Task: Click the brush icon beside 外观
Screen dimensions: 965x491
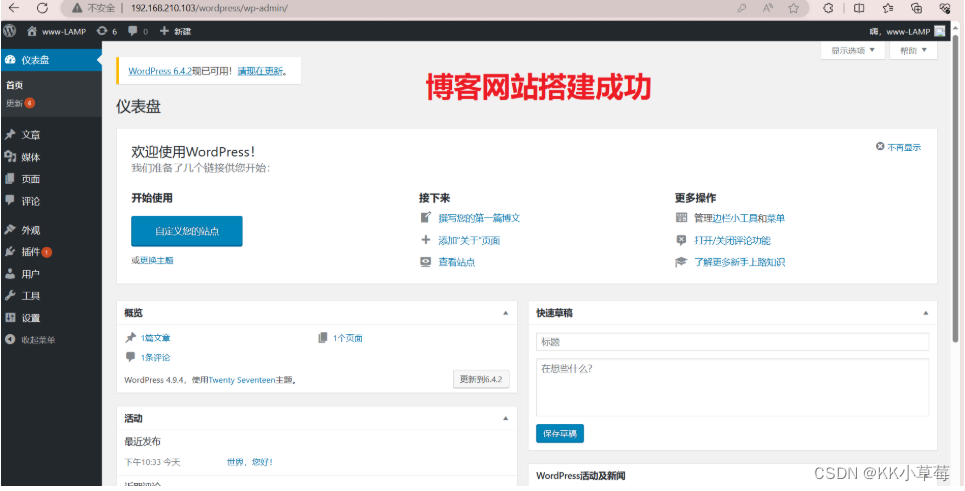Action: pyautogui.click(x=10, y=230)
